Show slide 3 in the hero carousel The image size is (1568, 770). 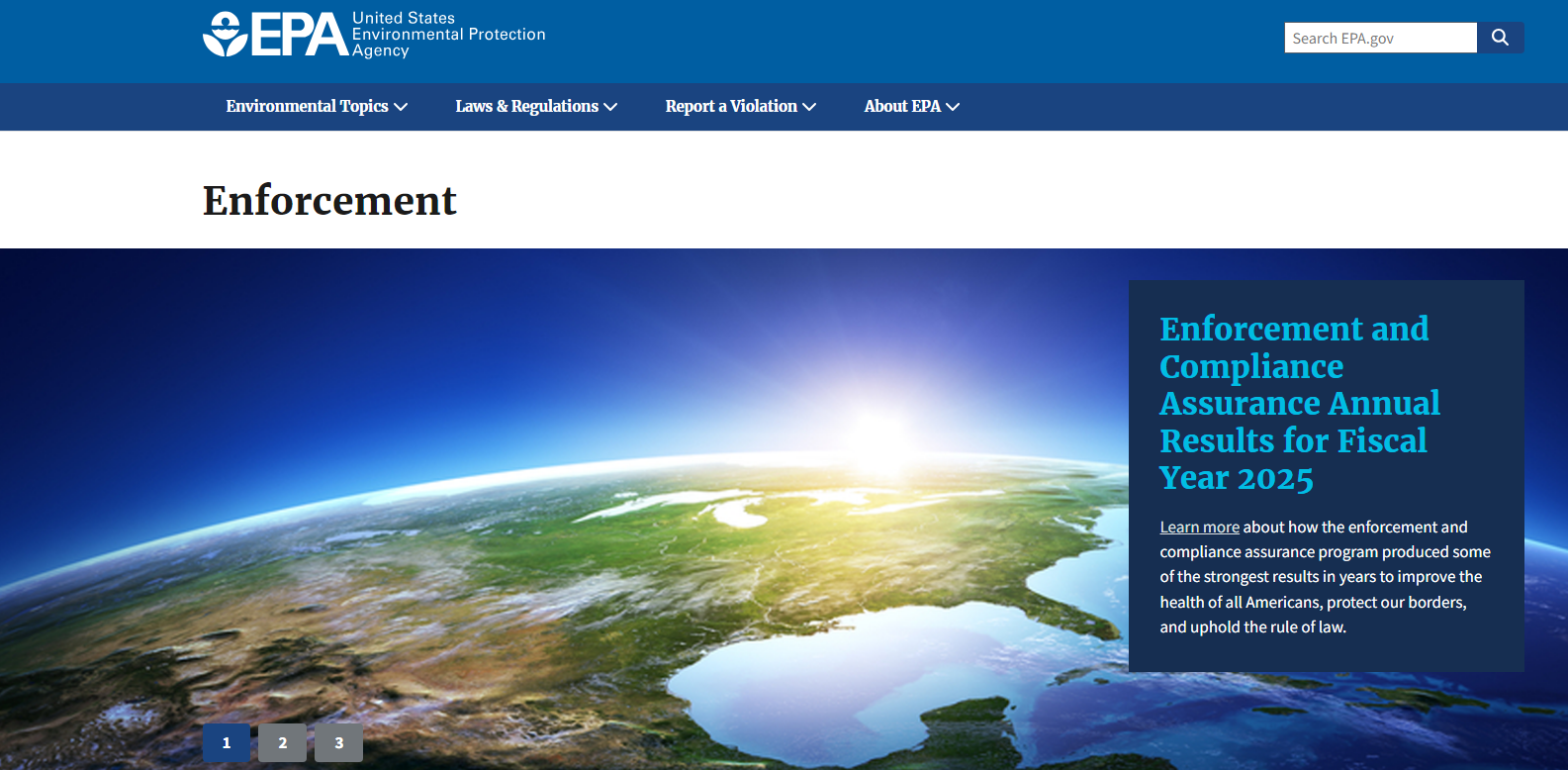point(338,743)
